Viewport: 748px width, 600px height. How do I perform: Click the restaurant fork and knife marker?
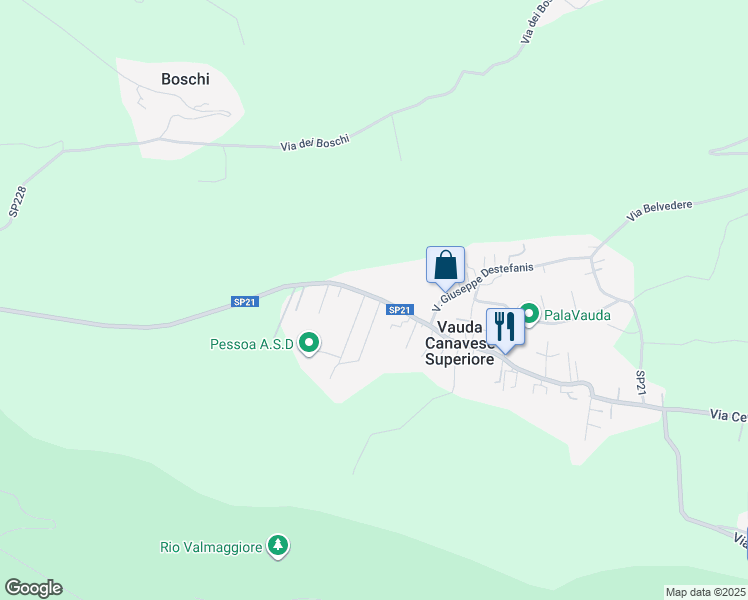505,331
